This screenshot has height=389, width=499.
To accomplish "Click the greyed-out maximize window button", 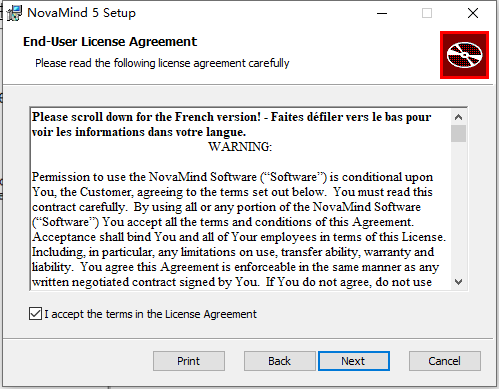I will coord(427,13).
